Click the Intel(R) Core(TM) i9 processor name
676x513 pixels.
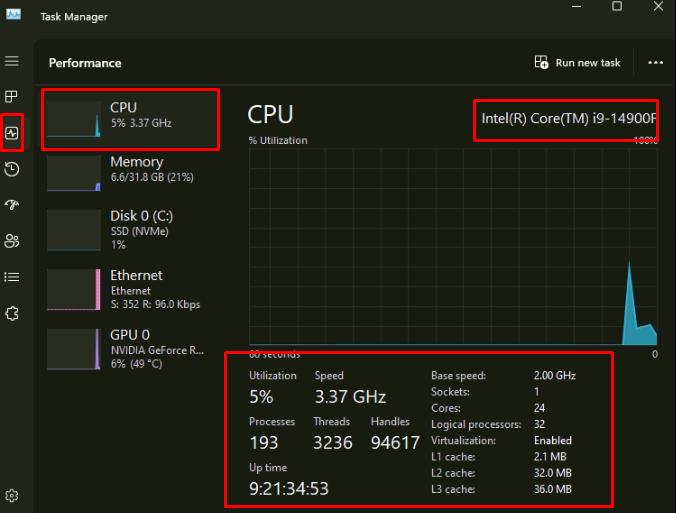[x=568, y=119]
